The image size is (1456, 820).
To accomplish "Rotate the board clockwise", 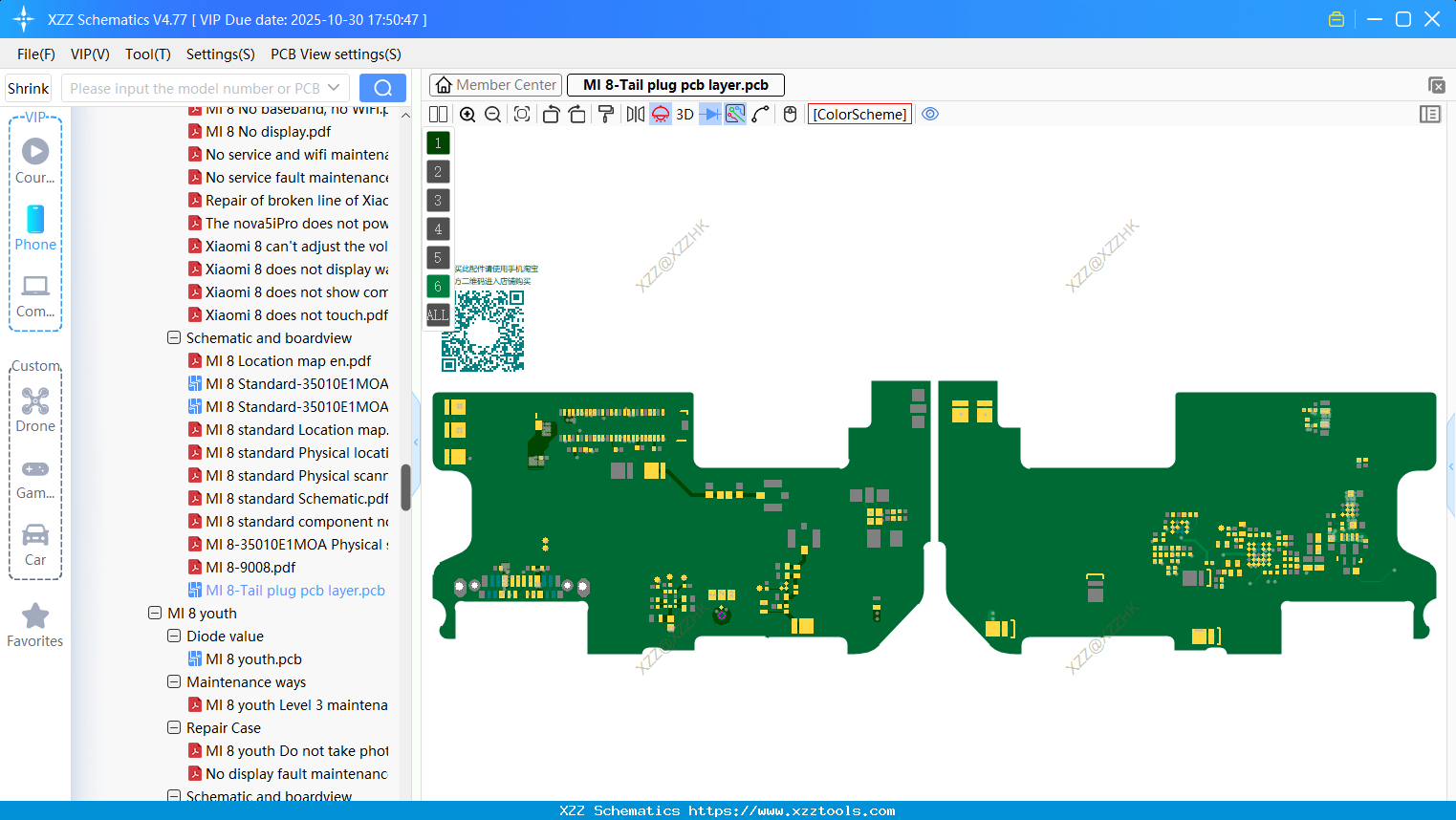I will coord(577,115).
